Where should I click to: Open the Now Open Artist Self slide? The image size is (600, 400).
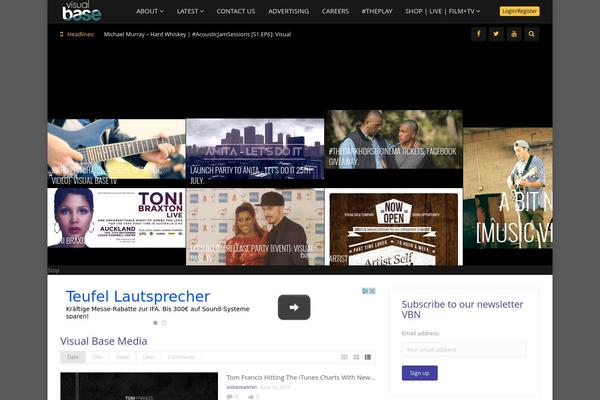click(x=394, y=229)
